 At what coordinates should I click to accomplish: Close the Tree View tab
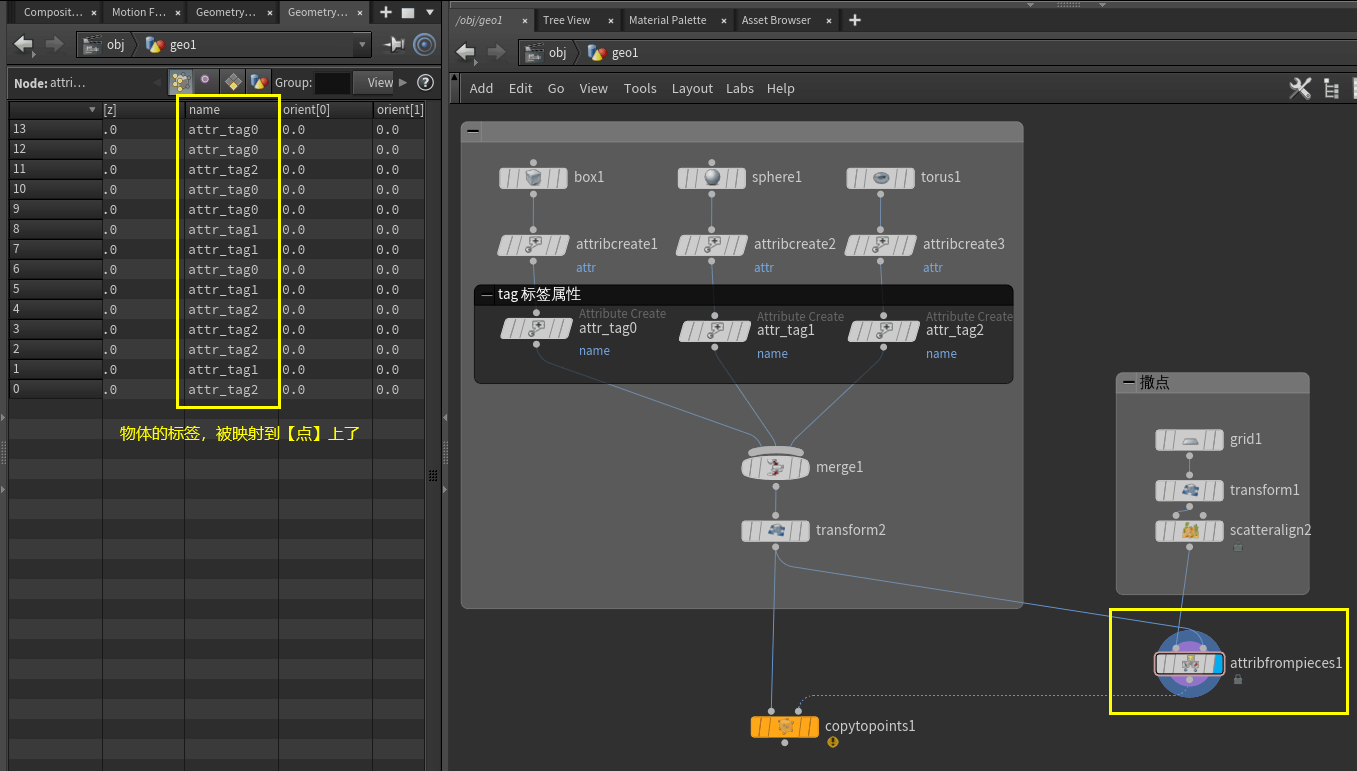pos(611,21)
